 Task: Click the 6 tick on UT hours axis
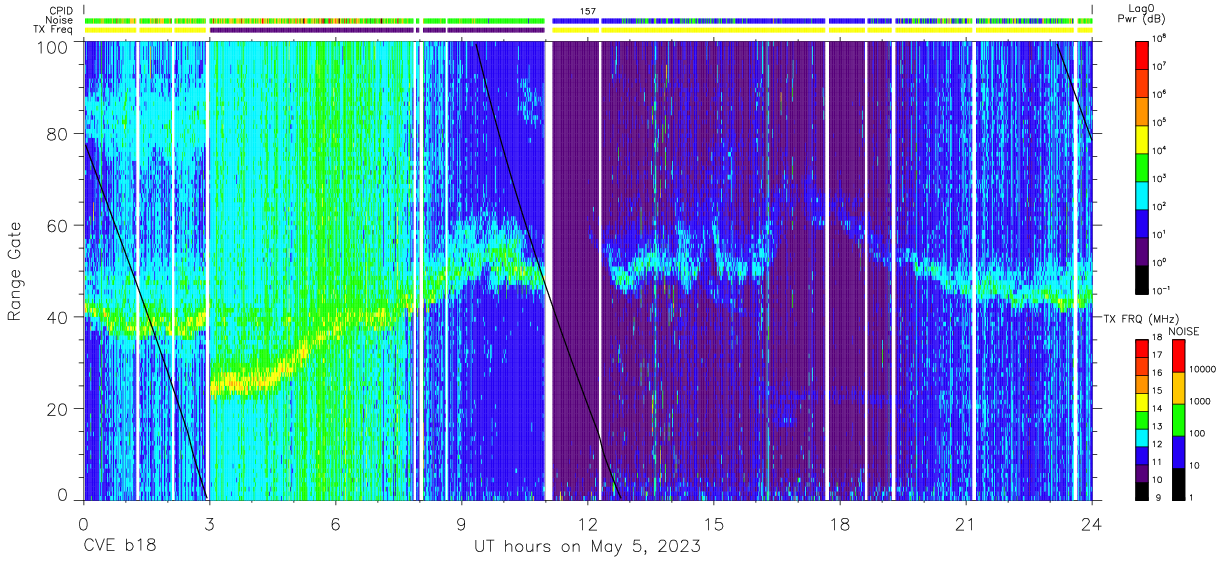tap(335, 524)
